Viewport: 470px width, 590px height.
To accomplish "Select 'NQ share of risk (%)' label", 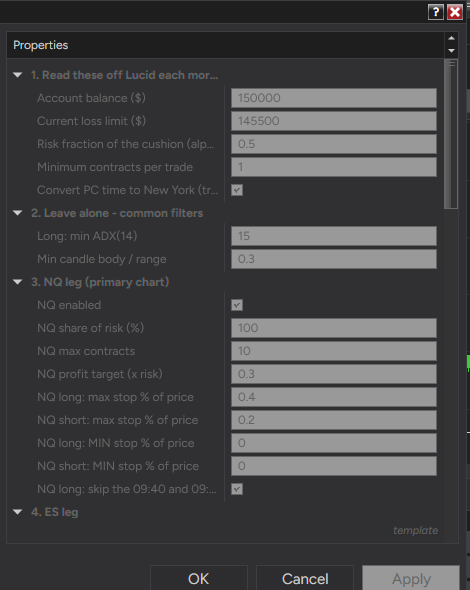I will click(x=90, y=328).
